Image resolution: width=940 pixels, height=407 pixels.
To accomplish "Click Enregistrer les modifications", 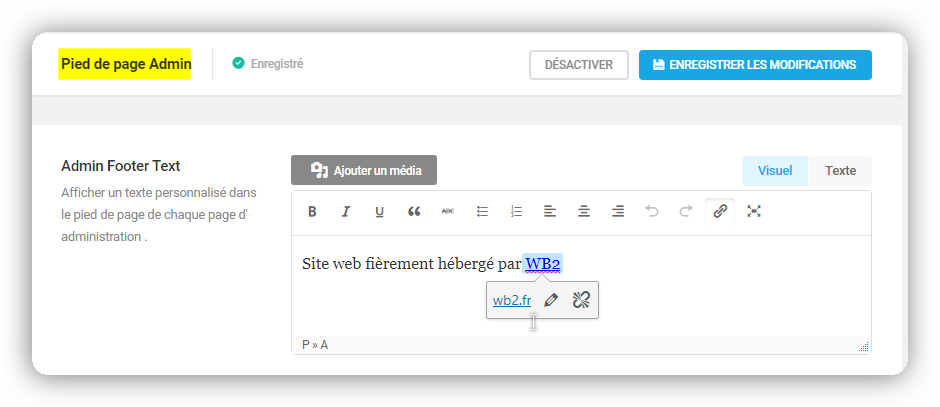I will point(755,65).
